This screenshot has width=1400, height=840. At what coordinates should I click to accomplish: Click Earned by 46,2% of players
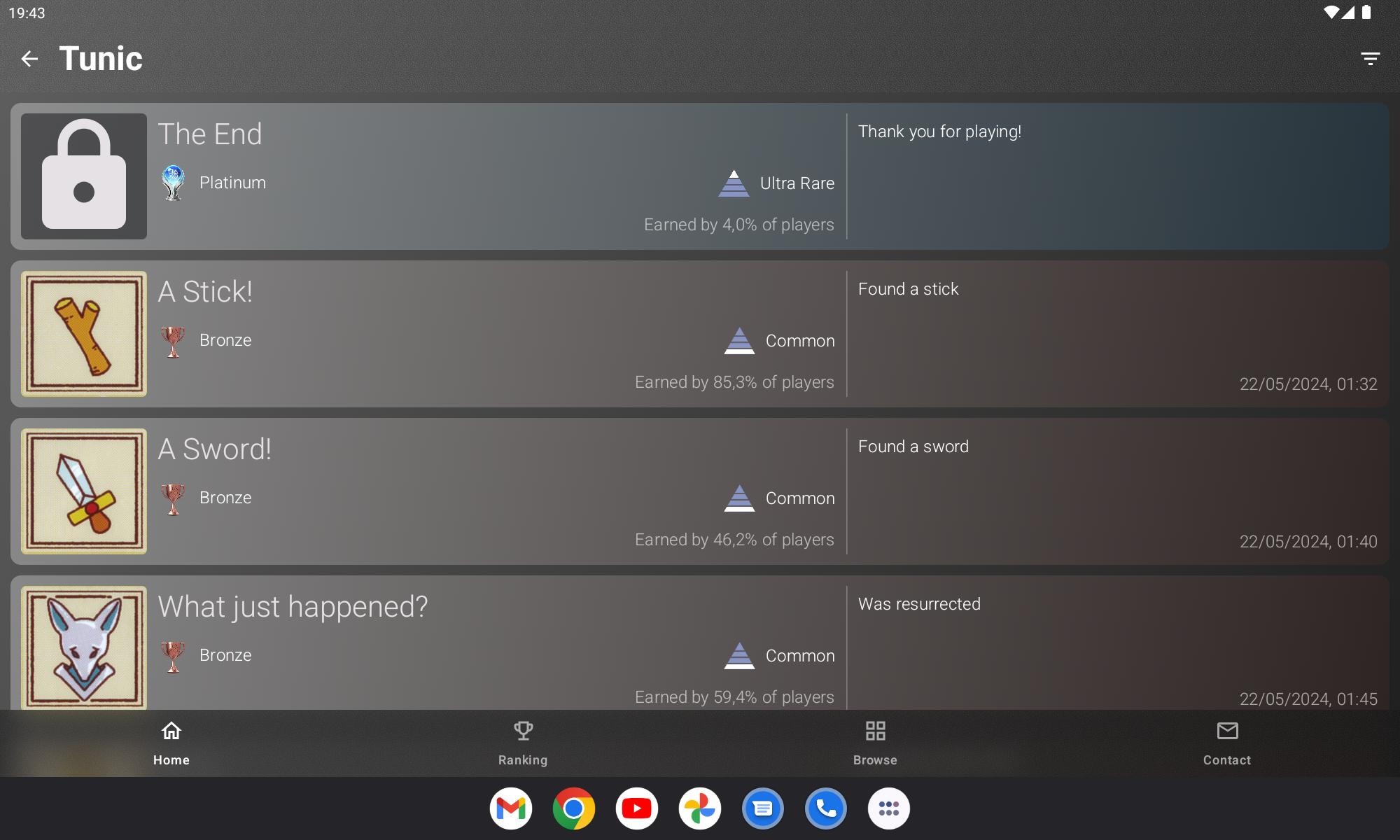pyautogui.click(x=734, y=540)
